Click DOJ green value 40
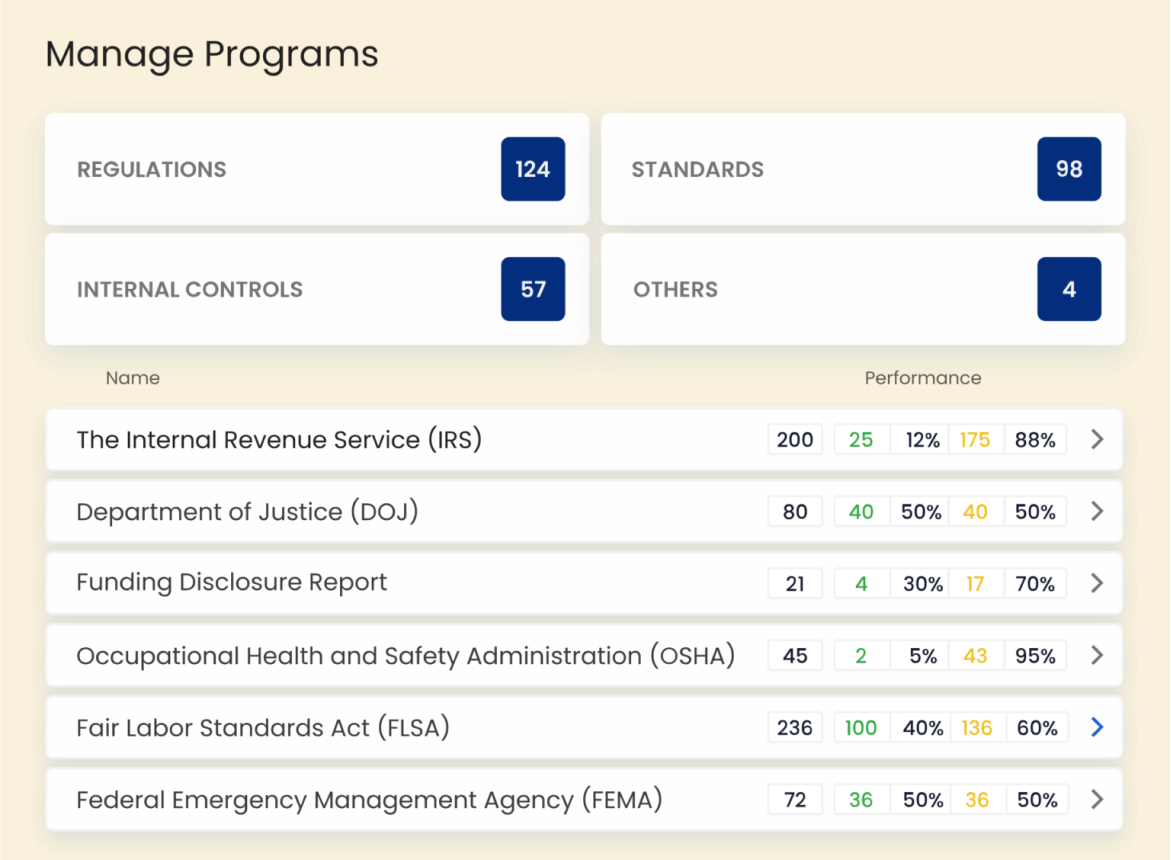This screenshot has width=1171, height=860. [861, 511]
